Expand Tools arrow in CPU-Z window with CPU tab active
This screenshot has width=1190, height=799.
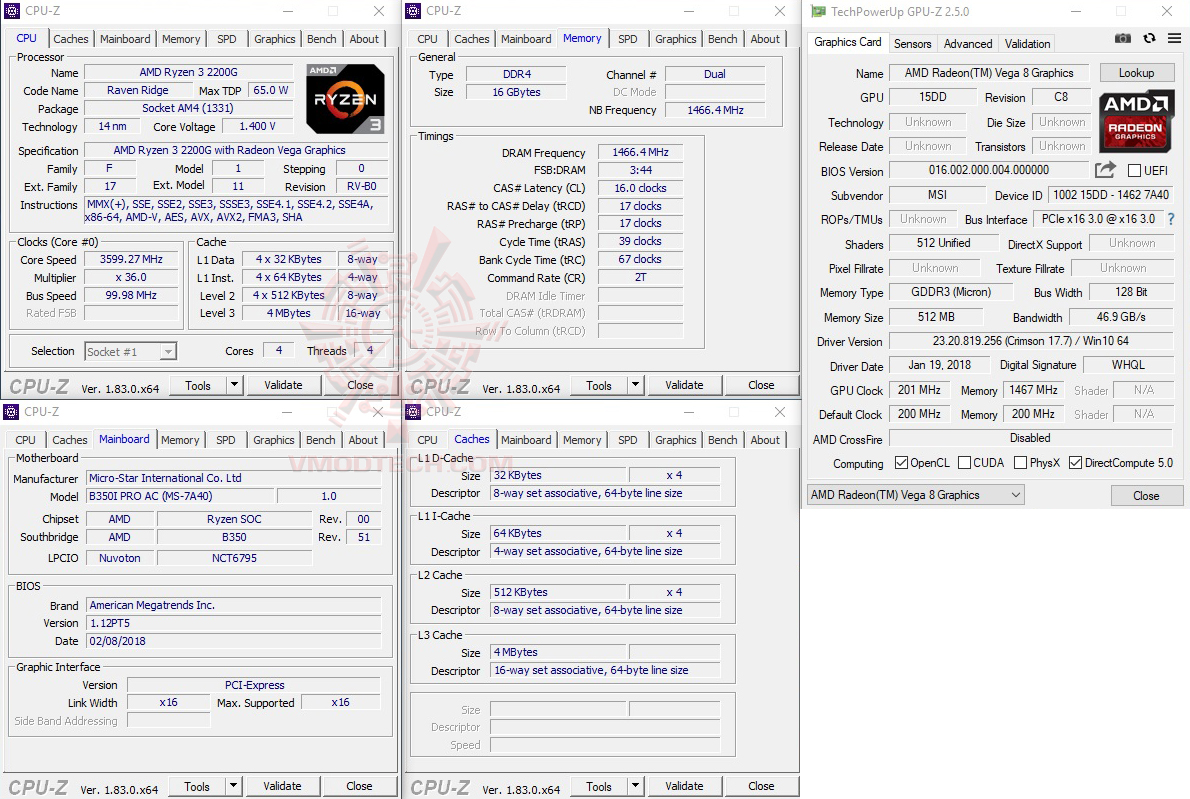coord(235,385)
